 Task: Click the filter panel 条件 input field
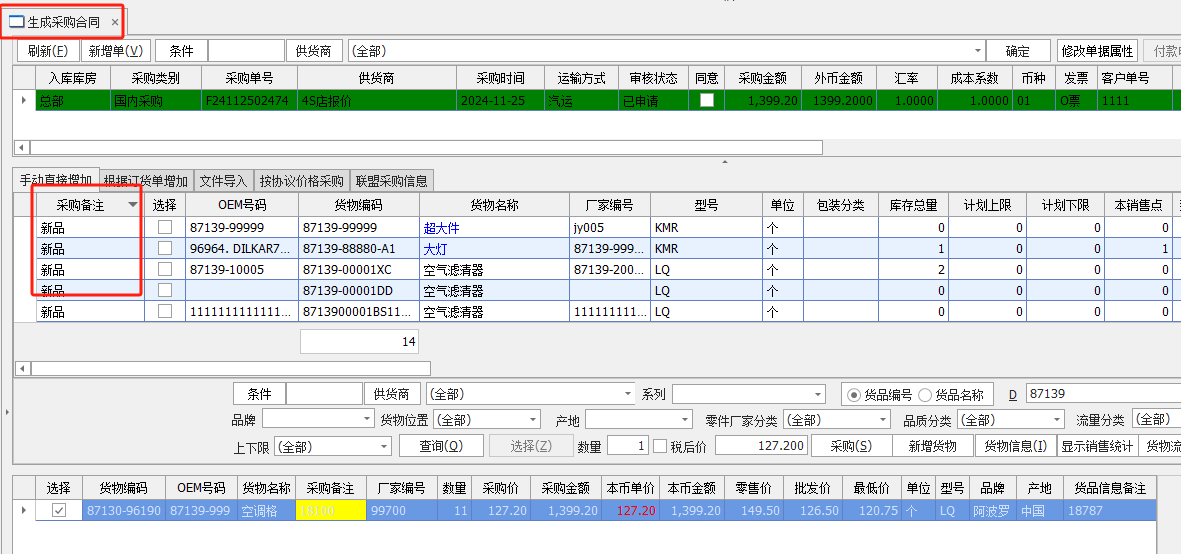pyautogui.click(x=325, y=394)
